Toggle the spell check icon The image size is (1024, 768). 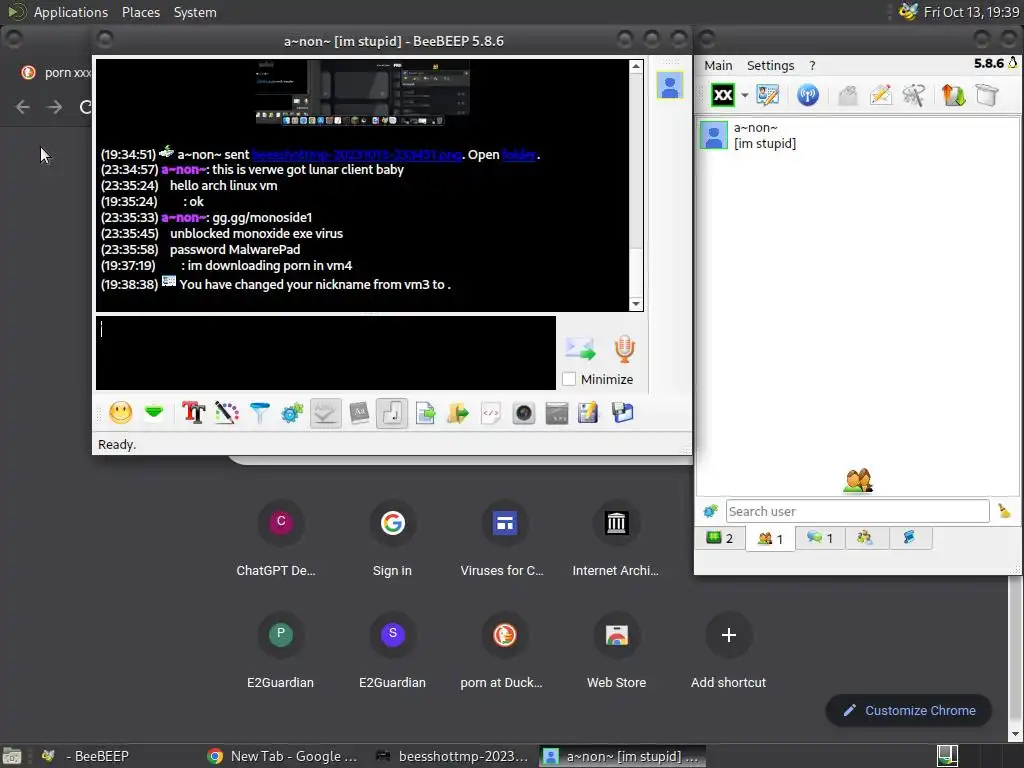[325, 413]
